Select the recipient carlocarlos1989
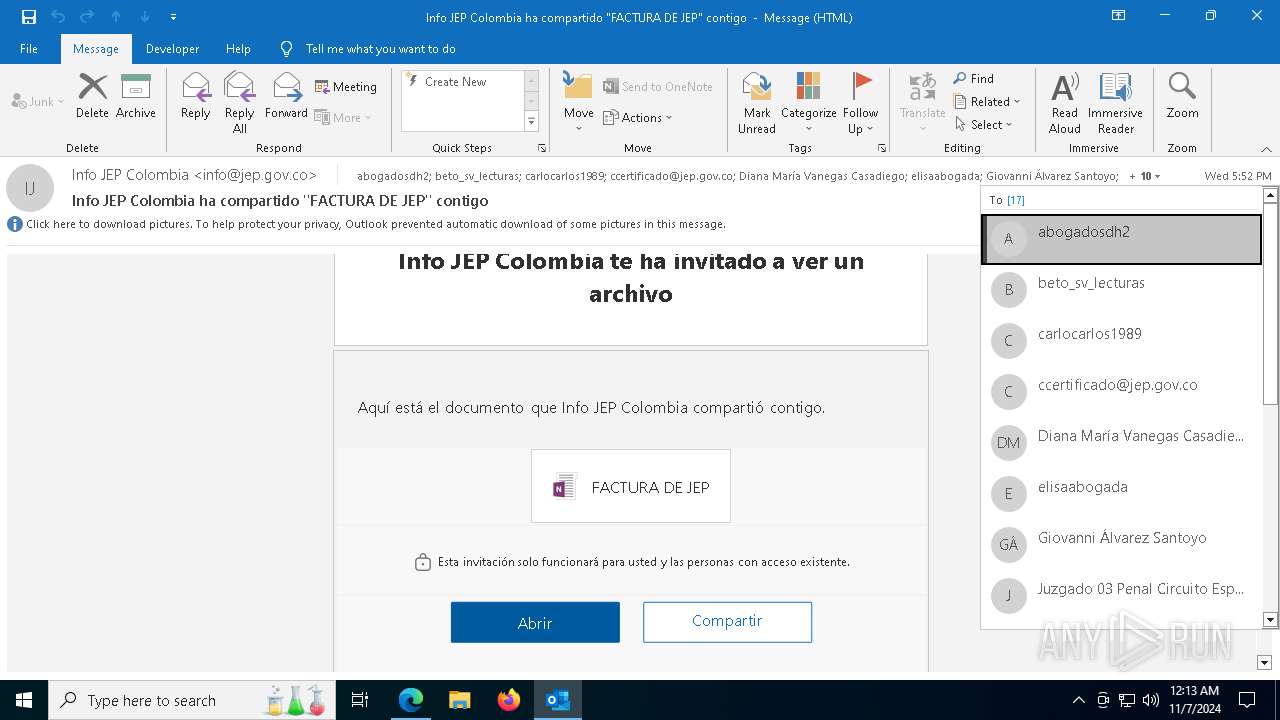 1122,341
